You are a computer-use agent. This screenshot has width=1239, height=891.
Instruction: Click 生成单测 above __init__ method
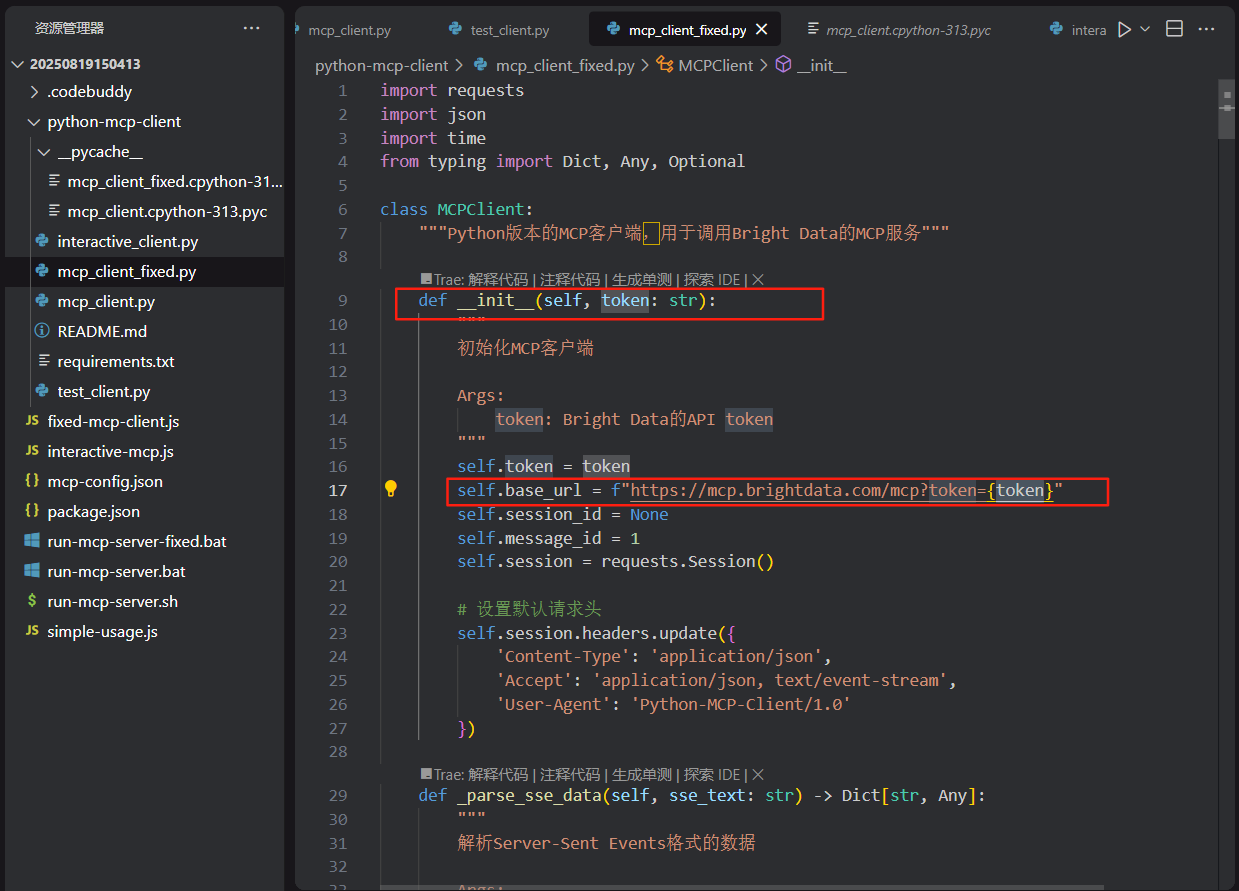point(642,280)
